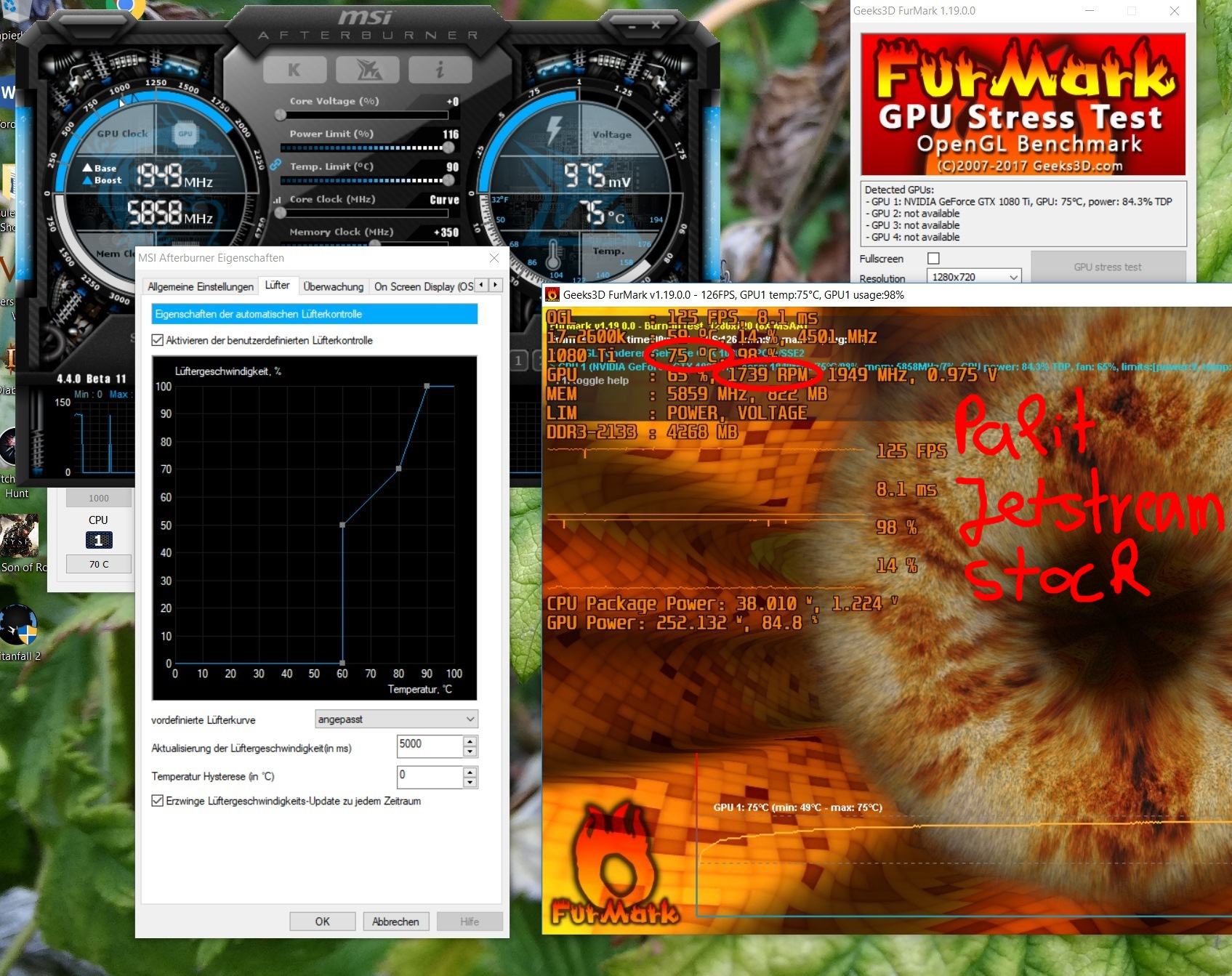The width and height of the screenshot is (1232, 976).
Task: Click the thermometer icon in temperature gauge
Action: [x=552, y=256]
